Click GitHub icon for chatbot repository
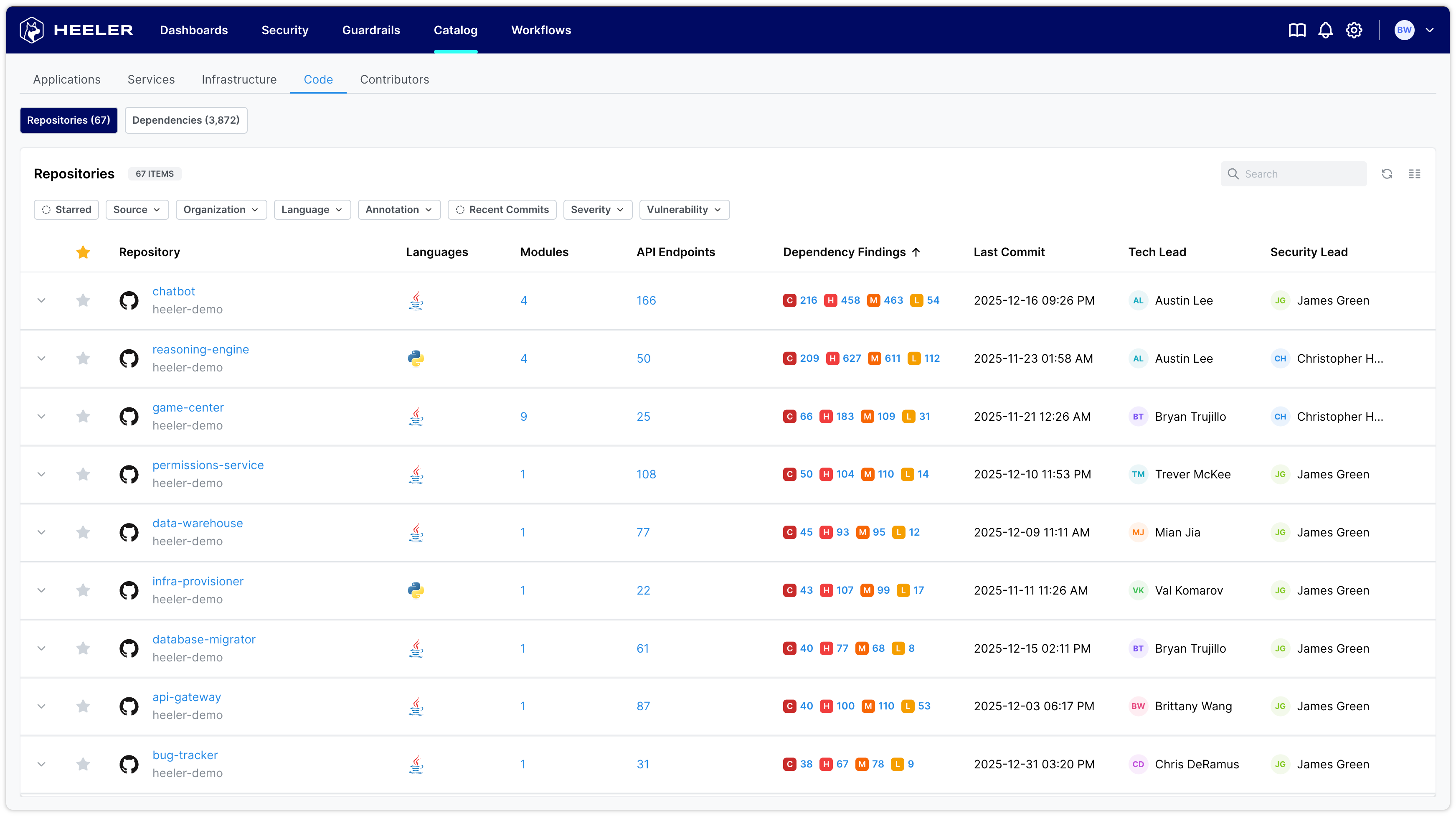 129,300
